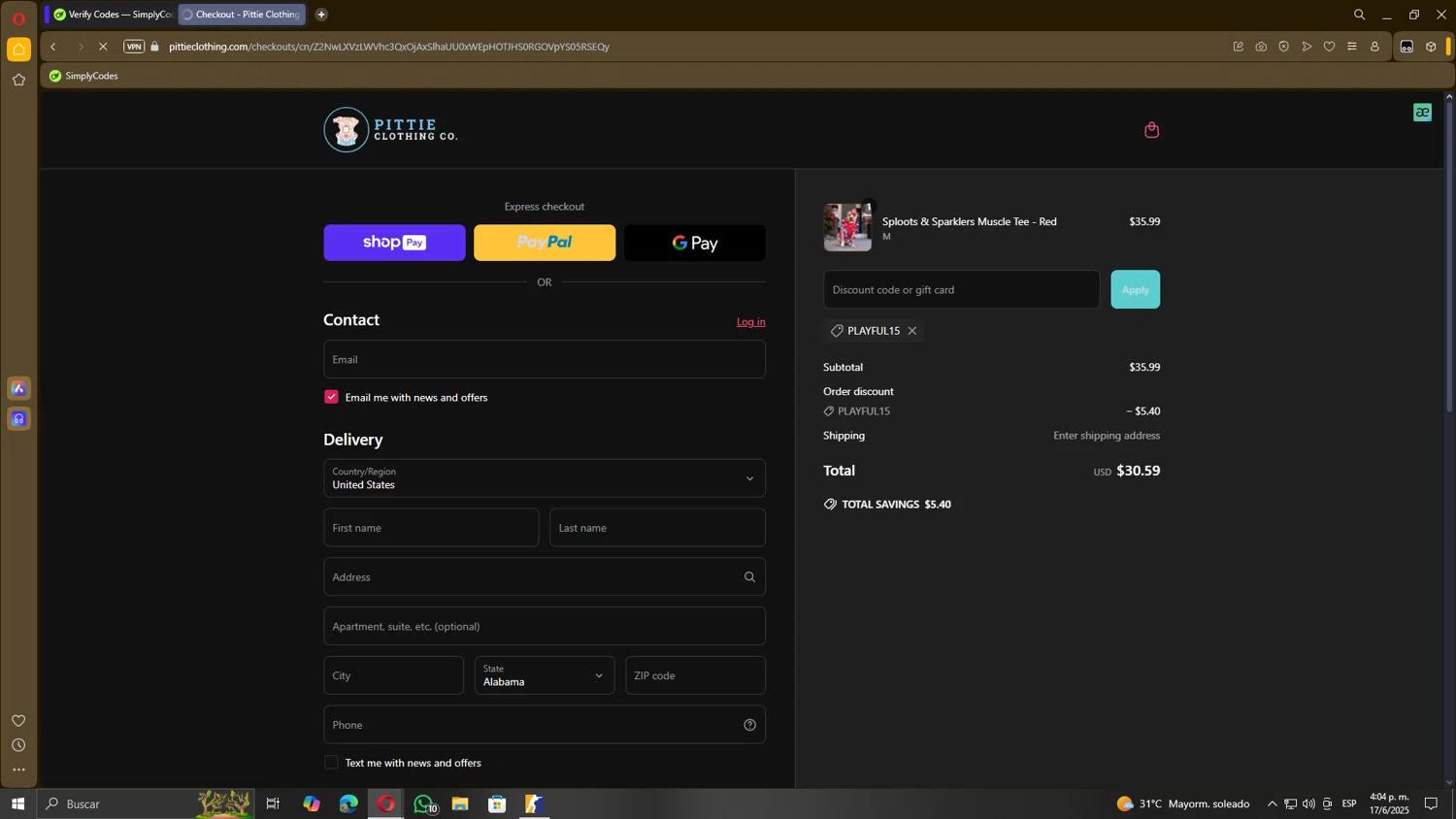Click the browser address bar URL
Viewport: 1456px width, 819px height.
click(388, 47)
